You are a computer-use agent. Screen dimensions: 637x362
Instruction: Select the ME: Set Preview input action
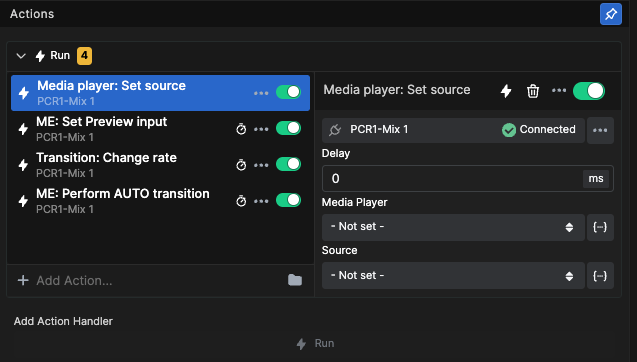coord(160,129)
